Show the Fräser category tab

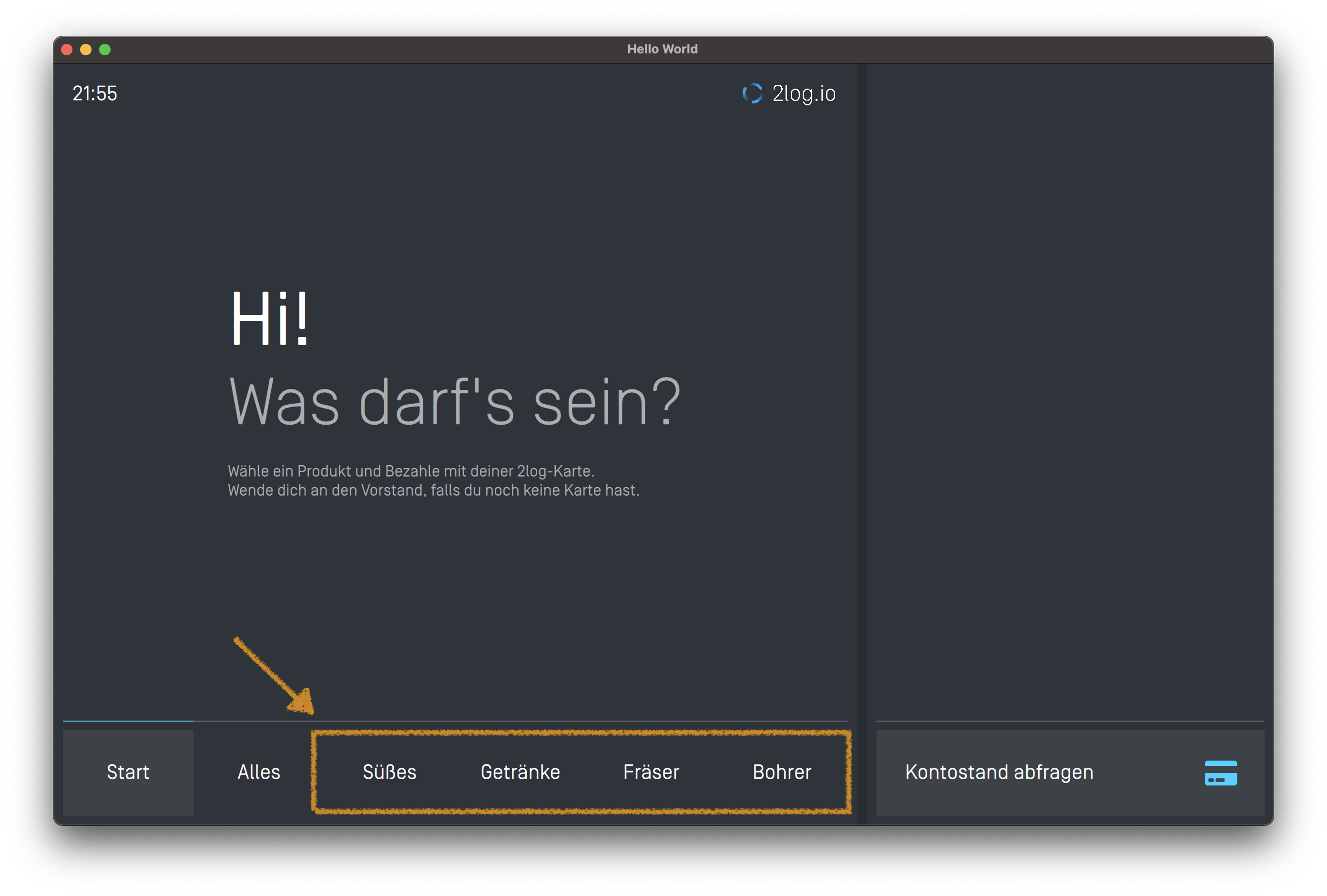point(651,772)
